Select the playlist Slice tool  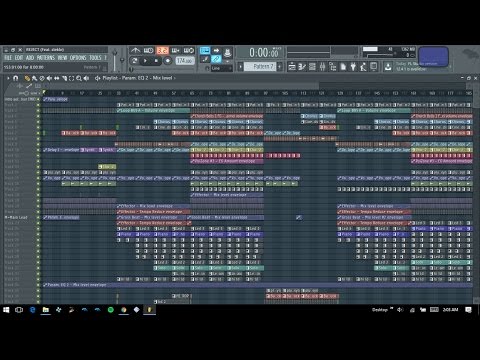(64, 78)
